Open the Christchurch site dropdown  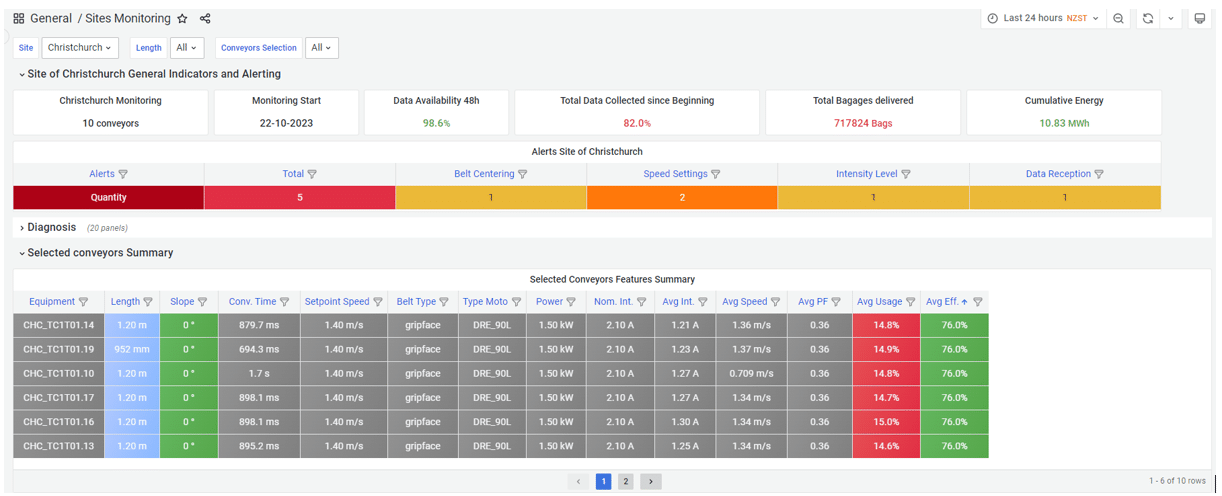coord(80,48)
